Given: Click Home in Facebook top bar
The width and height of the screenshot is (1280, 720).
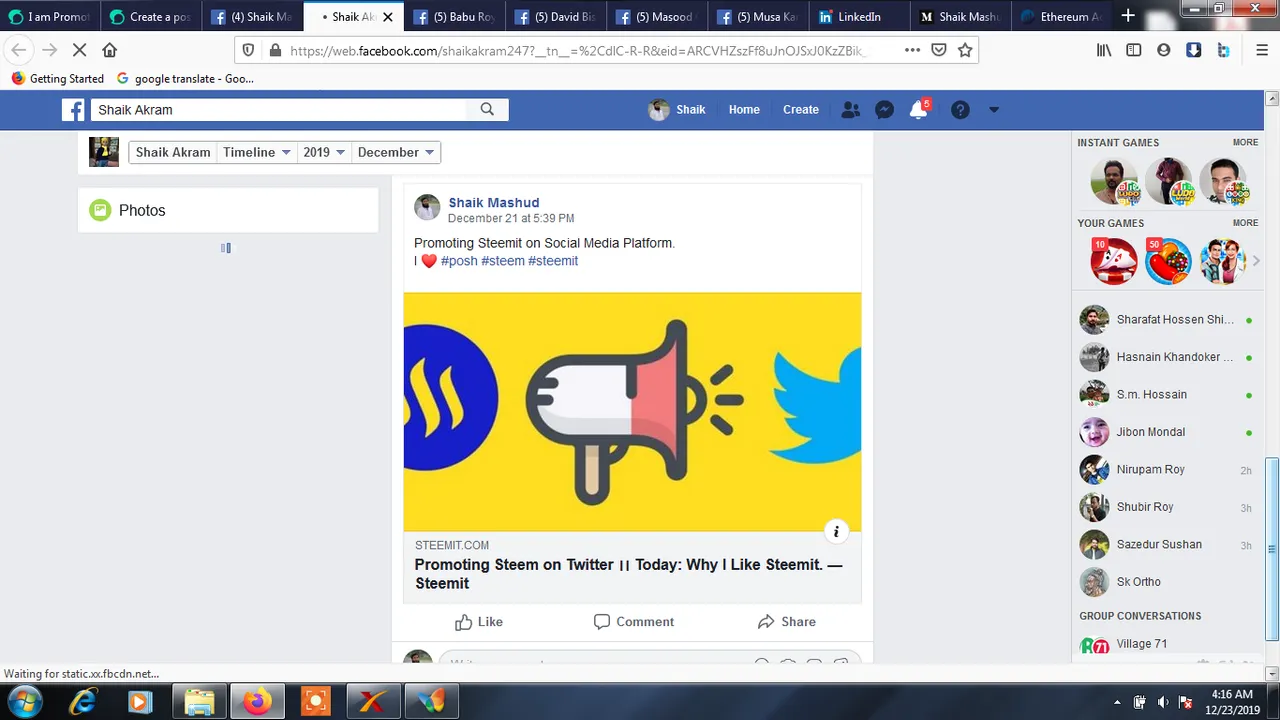Looking at the screenshot, I should pyautogui.click(x=744, y=110).
